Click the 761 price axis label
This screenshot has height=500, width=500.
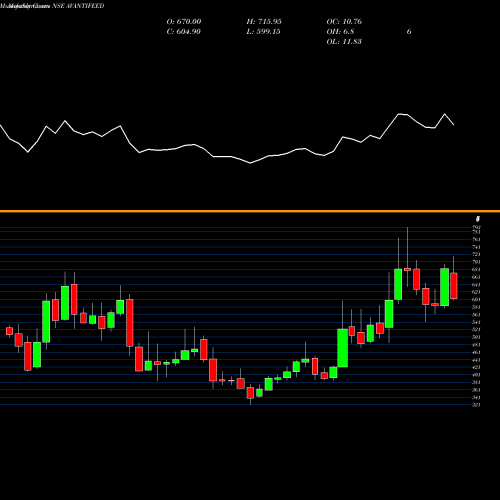(476, 239)
